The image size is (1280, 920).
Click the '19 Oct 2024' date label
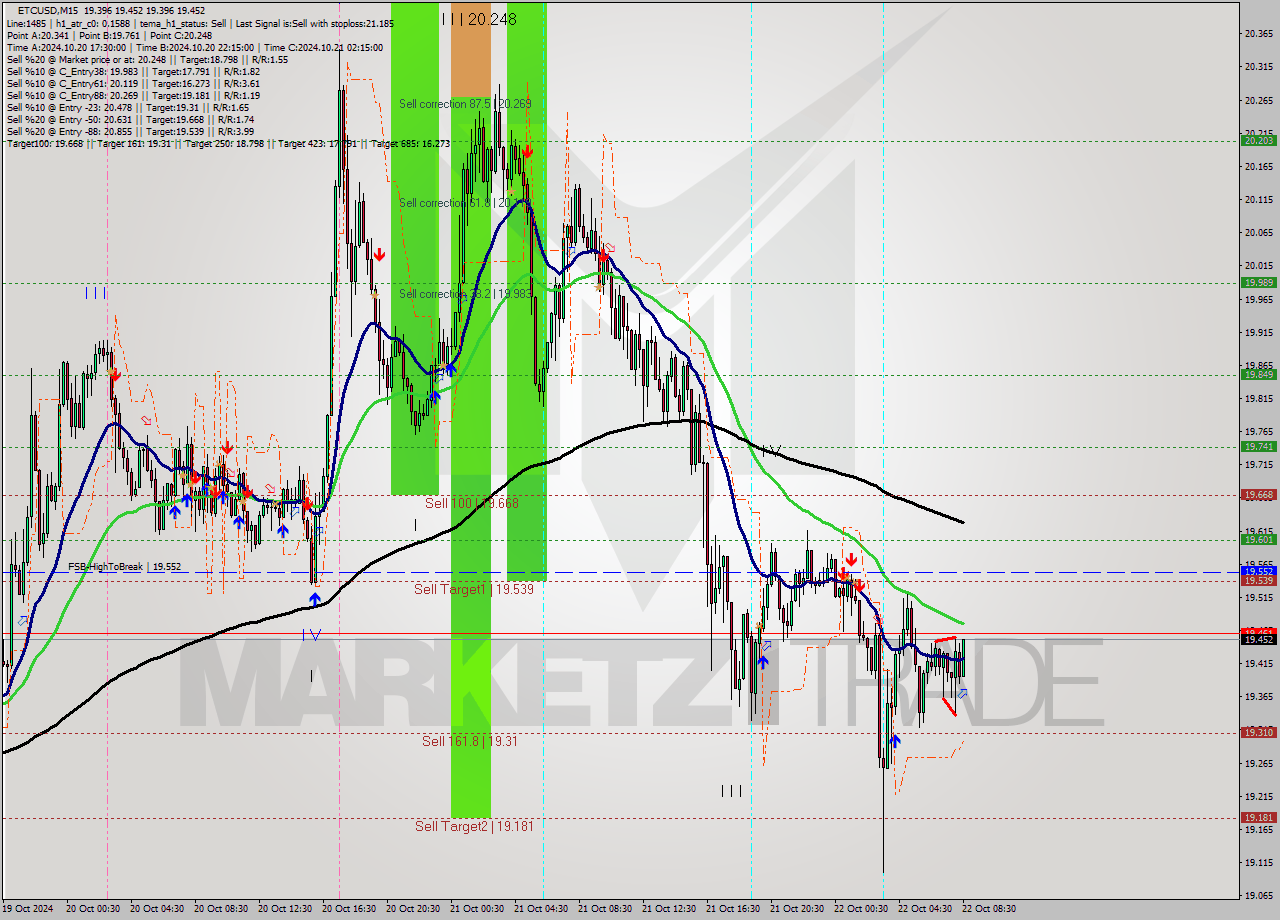click(x=26, y=909)
